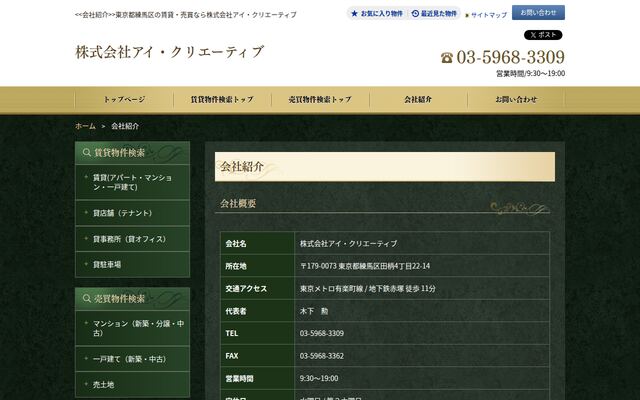
Task: Click the 会社概要 section heading
Action: (238, 204)
